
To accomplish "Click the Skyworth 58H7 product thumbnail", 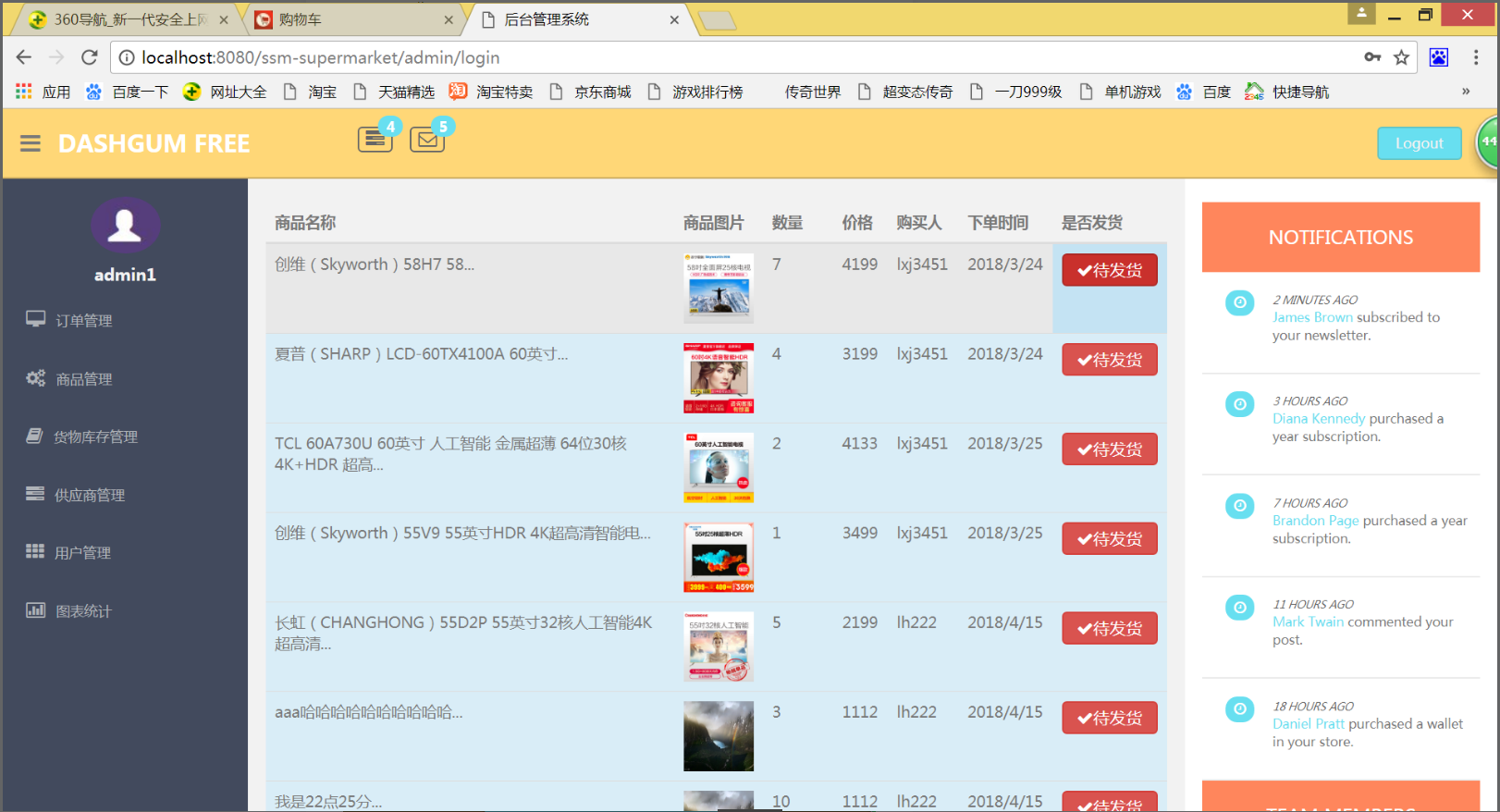I will [719, 289].
